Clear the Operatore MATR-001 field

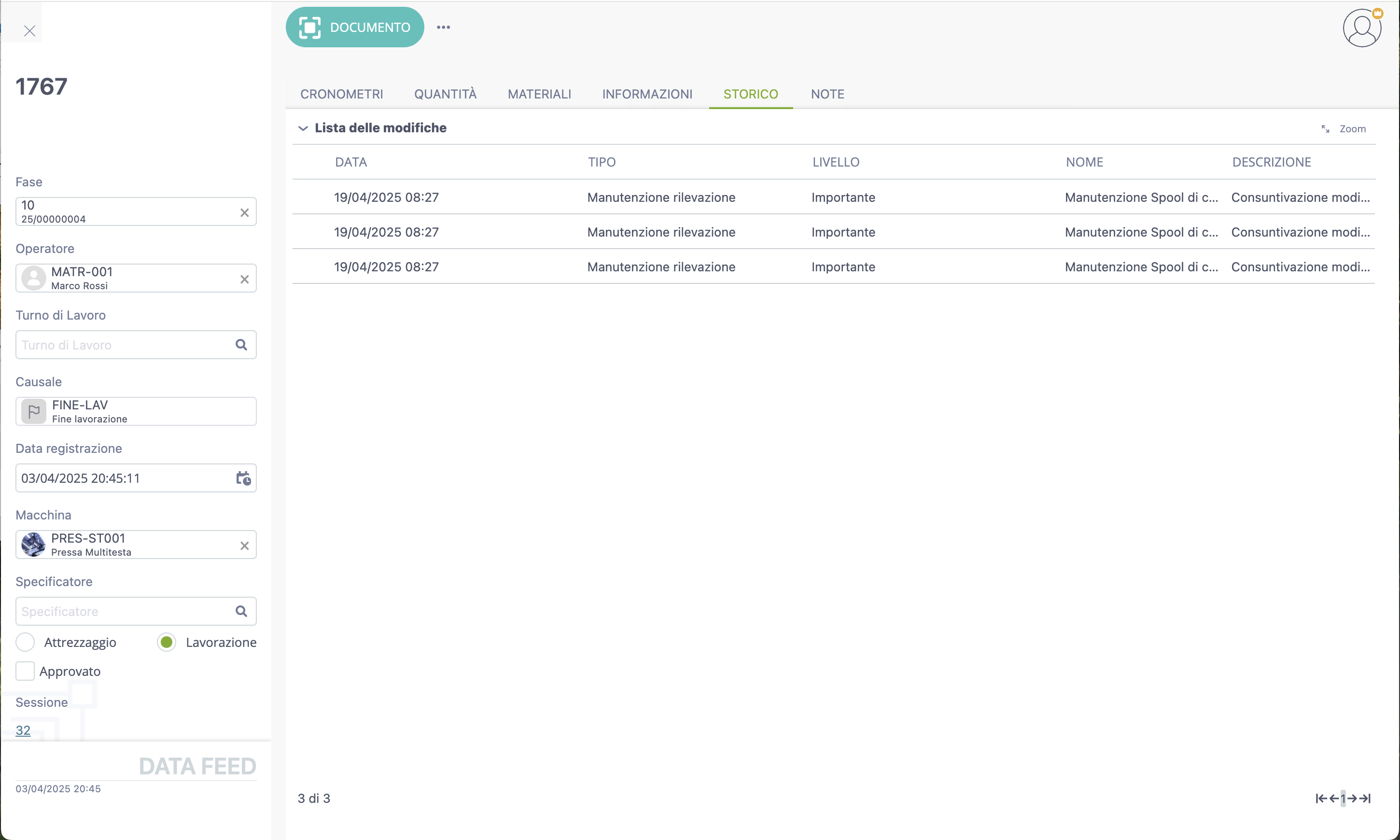click(244, 280)
